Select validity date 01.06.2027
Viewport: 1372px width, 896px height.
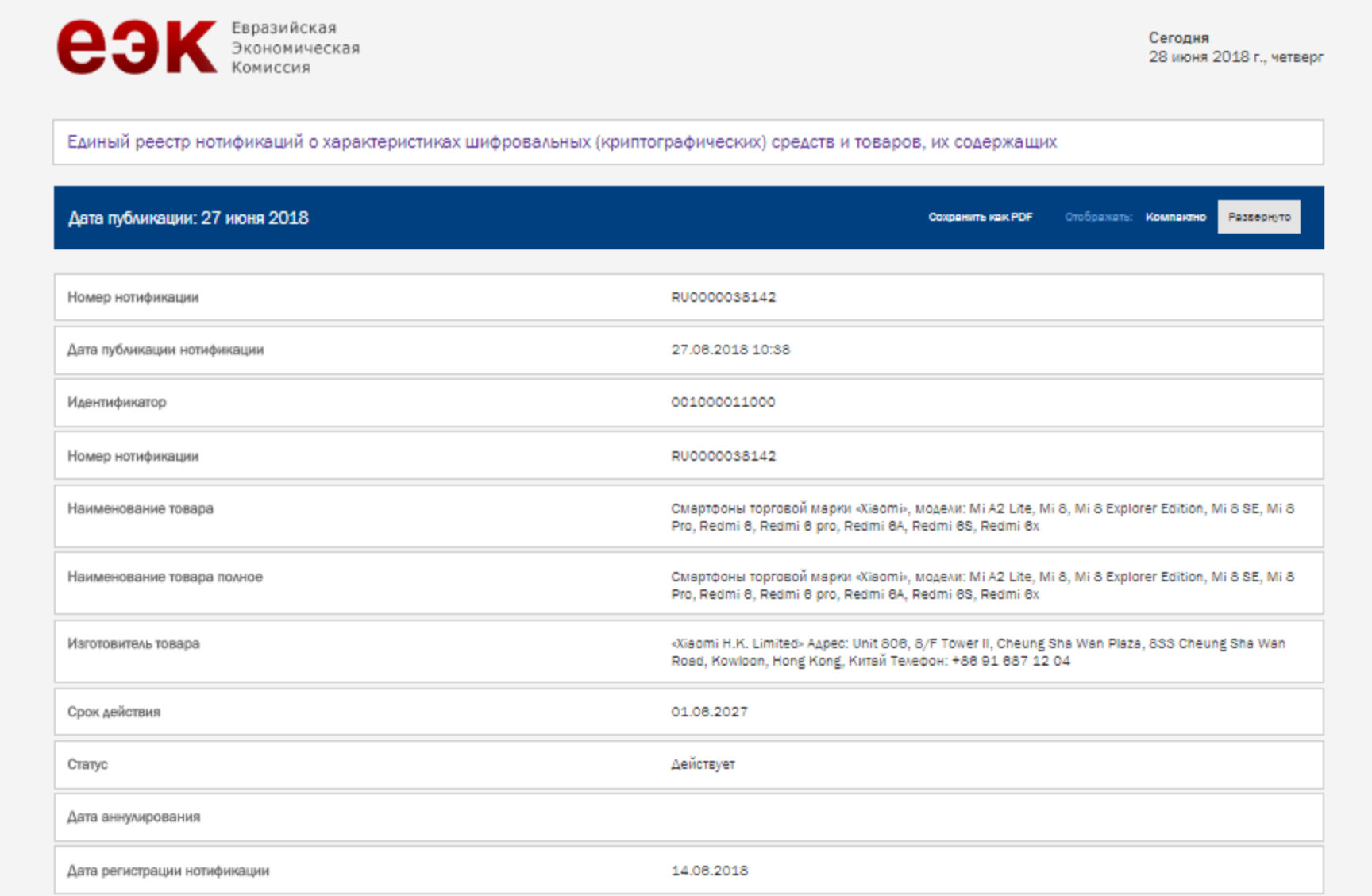[709, 712]
